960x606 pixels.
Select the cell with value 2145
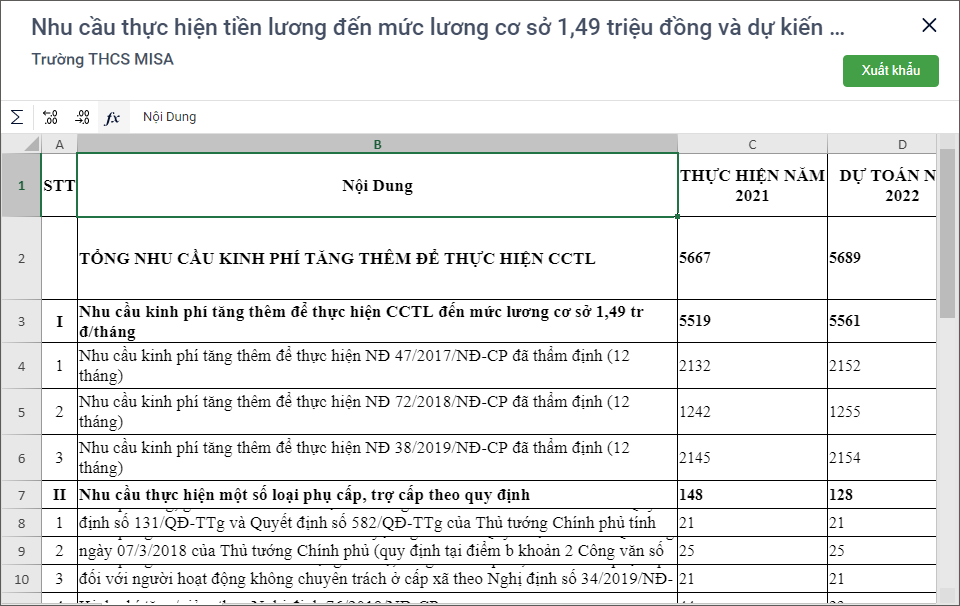(752, 457)
